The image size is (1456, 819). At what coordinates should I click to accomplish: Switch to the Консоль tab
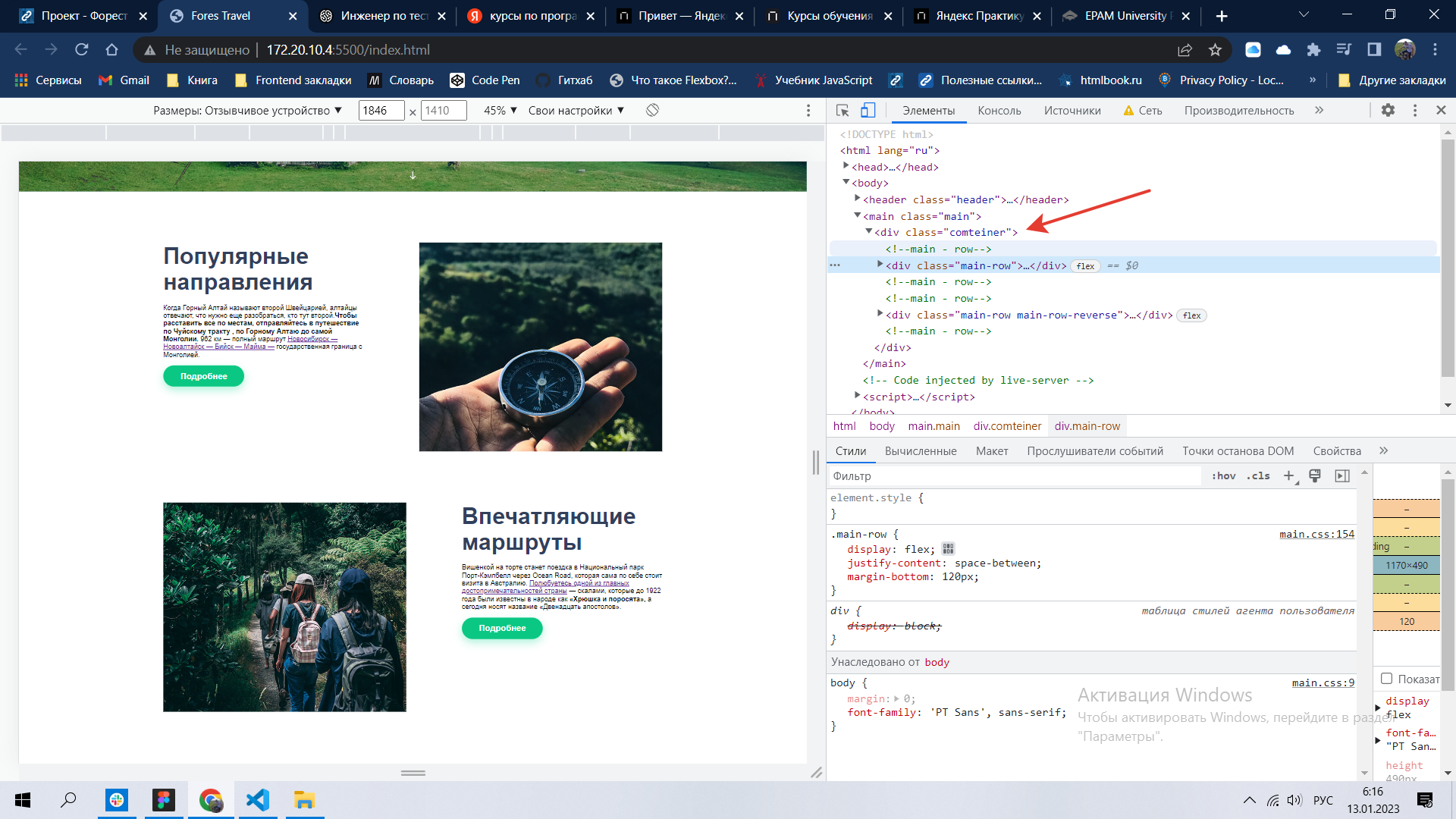click(x=999, y=110)
